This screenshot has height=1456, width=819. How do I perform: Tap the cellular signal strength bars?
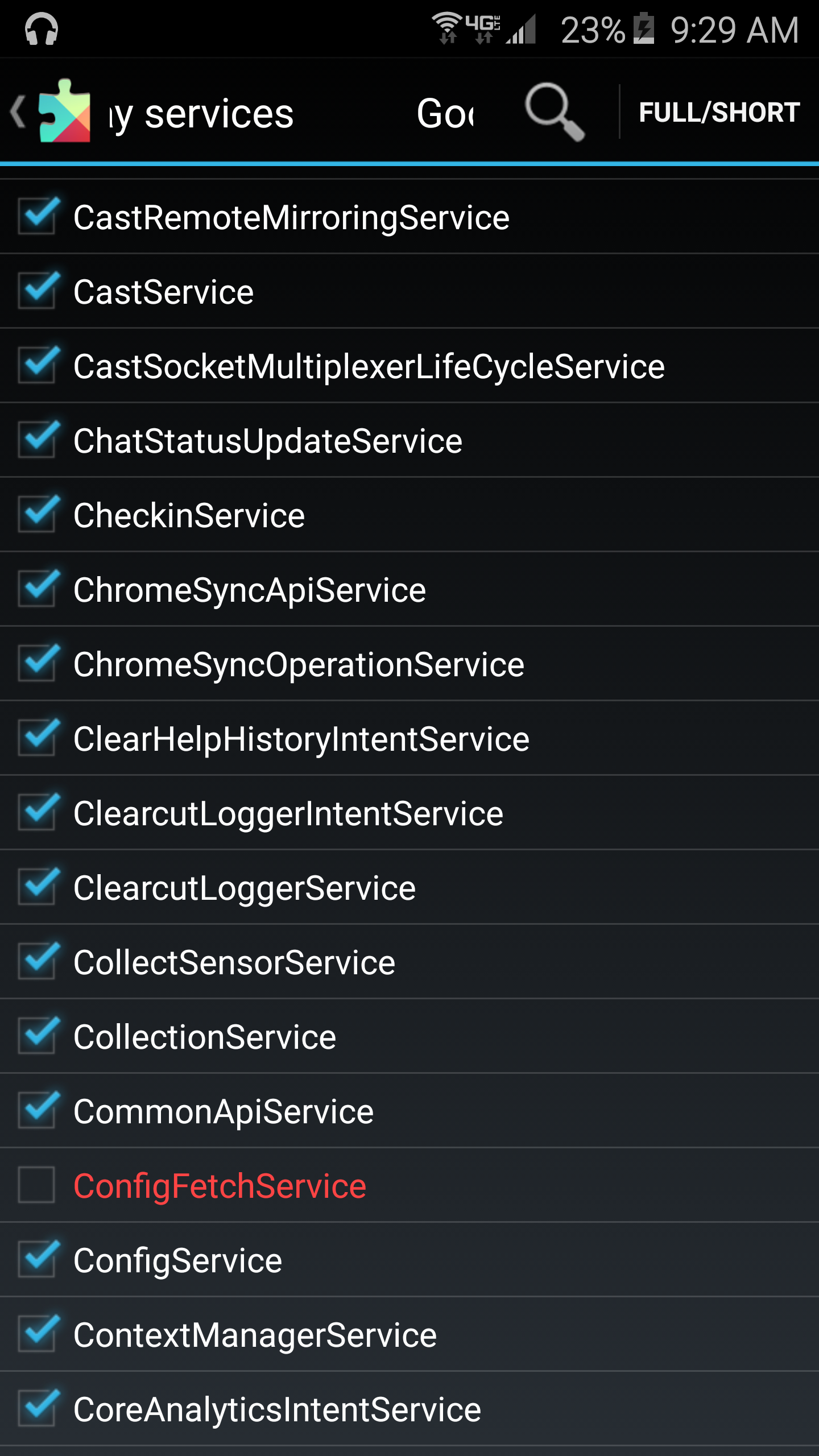pyautogui.click(x=522, y=30)
